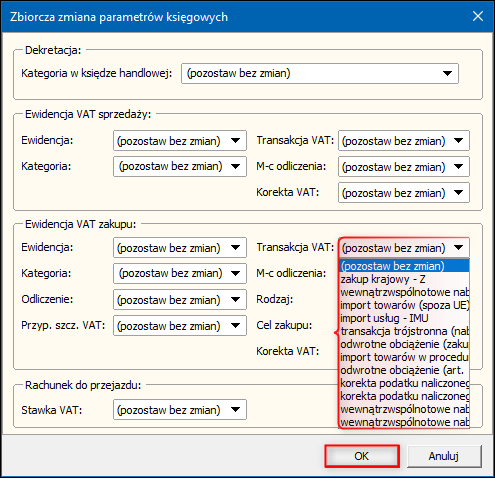Screen dimensions: 495x478
Task: Select 'import towarów (spoza UE)' entry
Action: tap(404, 305)
